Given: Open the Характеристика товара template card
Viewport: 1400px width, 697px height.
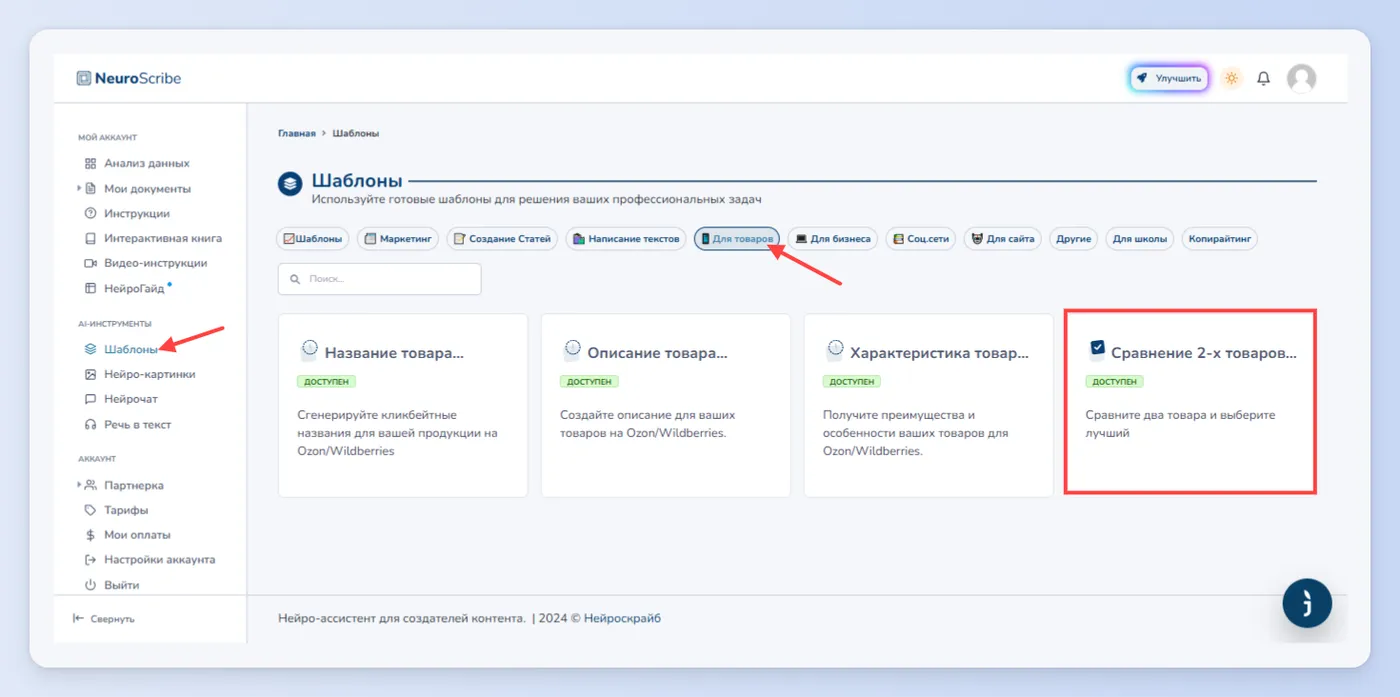Looking at the screenshot, I should (x=929, y=405).
